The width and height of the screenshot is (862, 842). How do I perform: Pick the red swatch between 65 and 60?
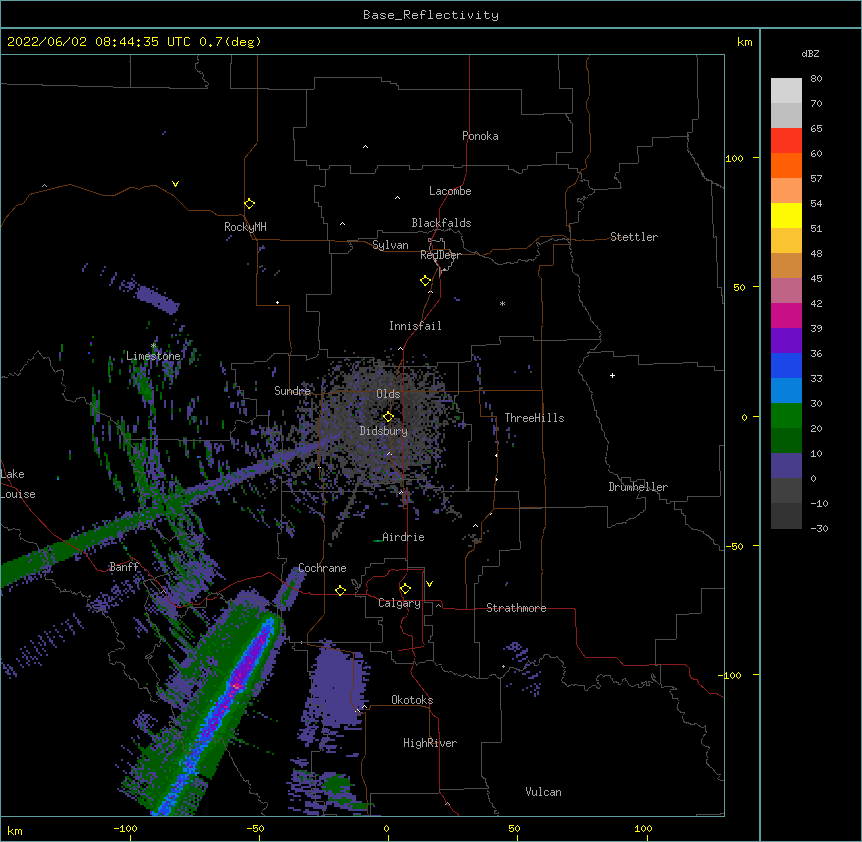786,140
